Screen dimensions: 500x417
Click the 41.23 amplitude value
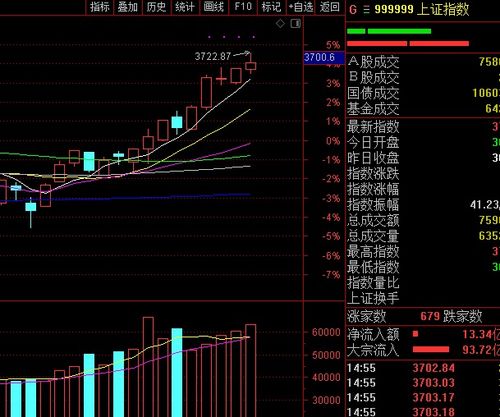pyautogui.click(x=485, y=204)
